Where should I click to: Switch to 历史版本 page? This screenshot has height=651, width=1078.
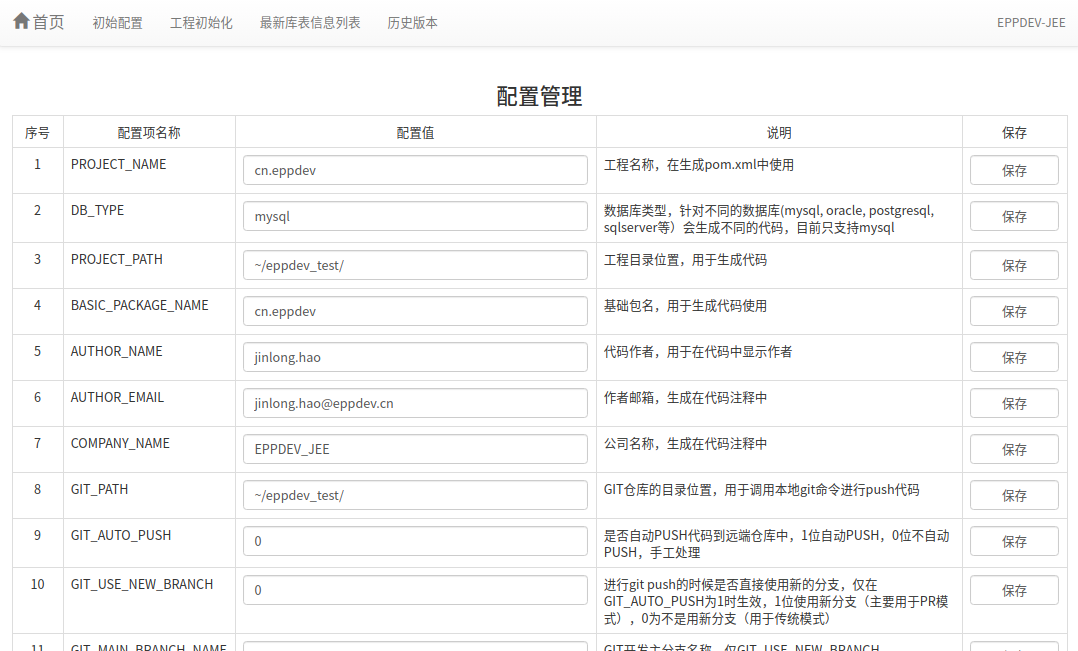pyautogui.click(x=412, y=23)
